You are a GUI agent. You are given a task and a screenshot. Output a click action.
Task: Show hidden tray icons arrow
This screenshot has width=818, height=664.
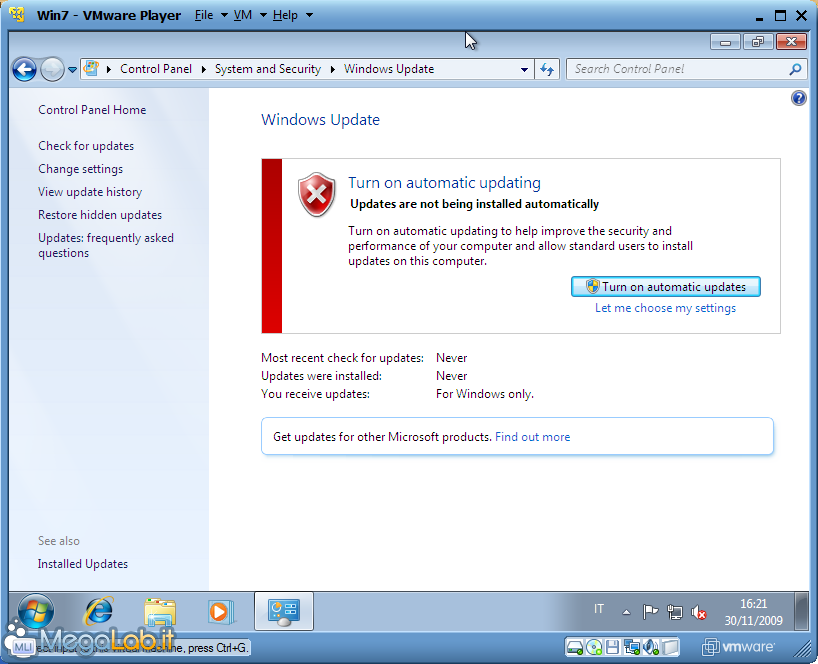(626, 612)
